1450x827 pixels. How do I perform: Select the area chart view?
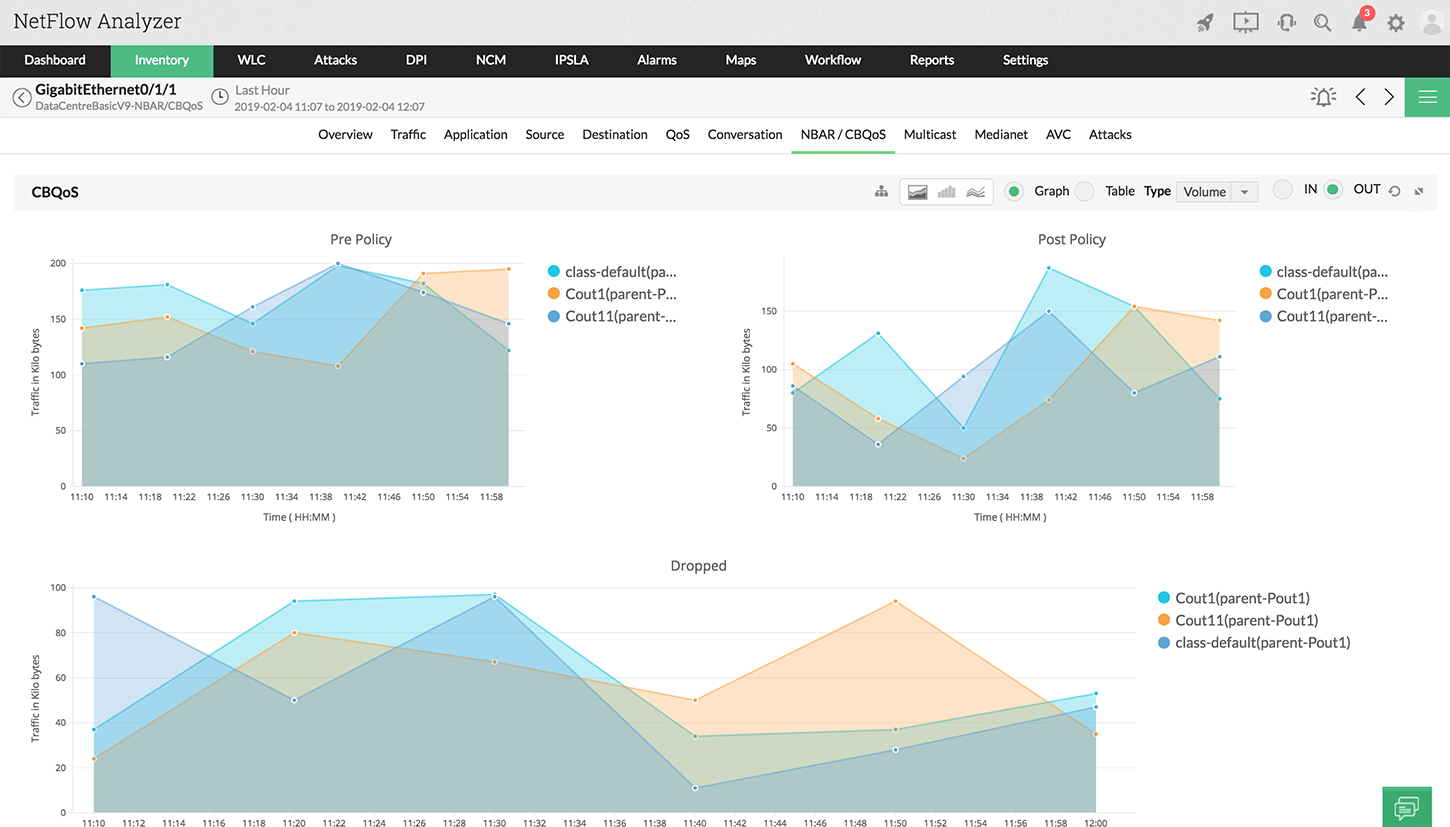click(x=917, y=191)
